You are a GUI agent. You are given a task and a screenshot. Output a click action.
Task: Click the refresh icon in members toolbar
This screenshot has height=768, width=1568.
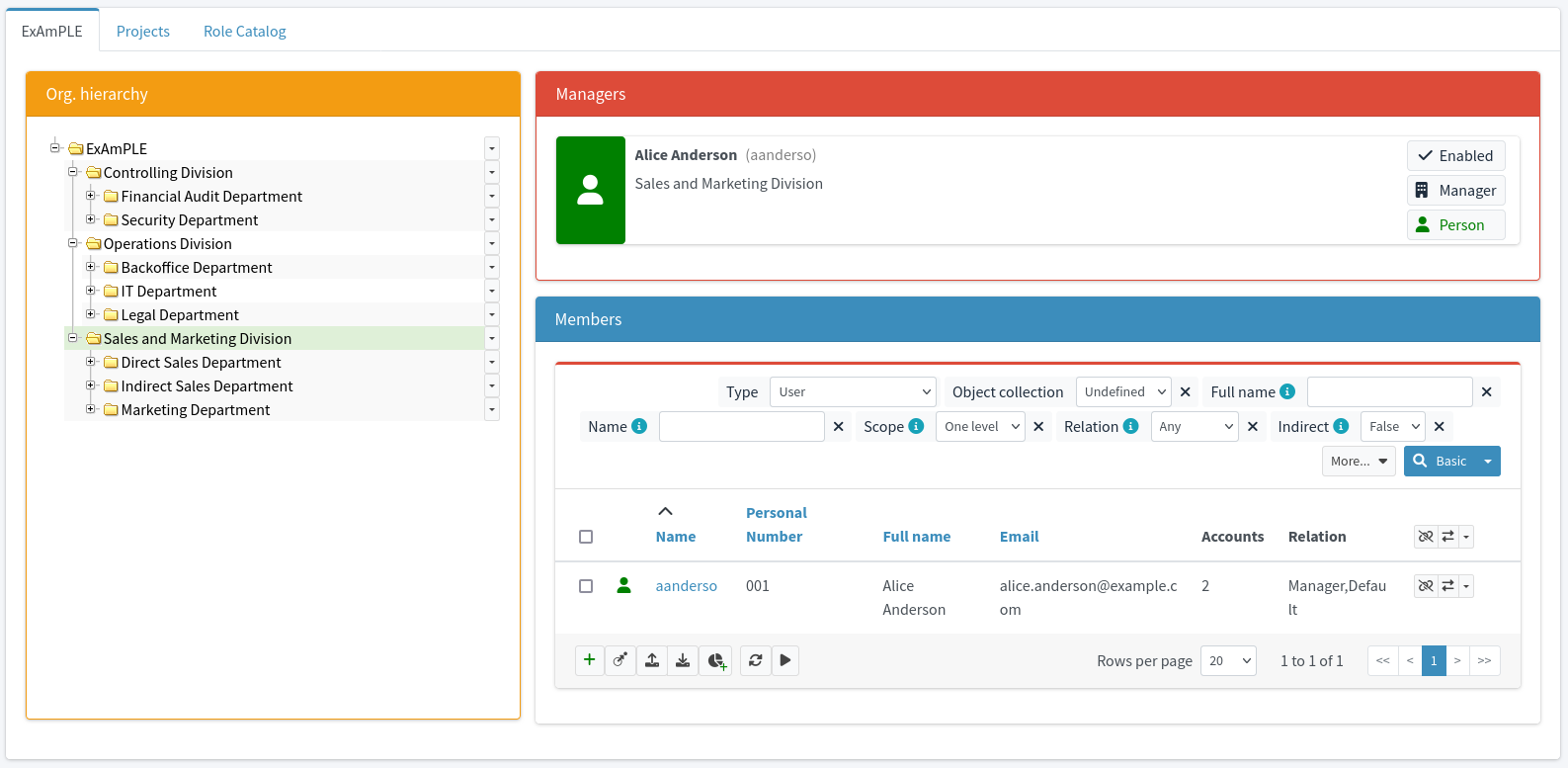pyautogui.click(x=756, y=660)
